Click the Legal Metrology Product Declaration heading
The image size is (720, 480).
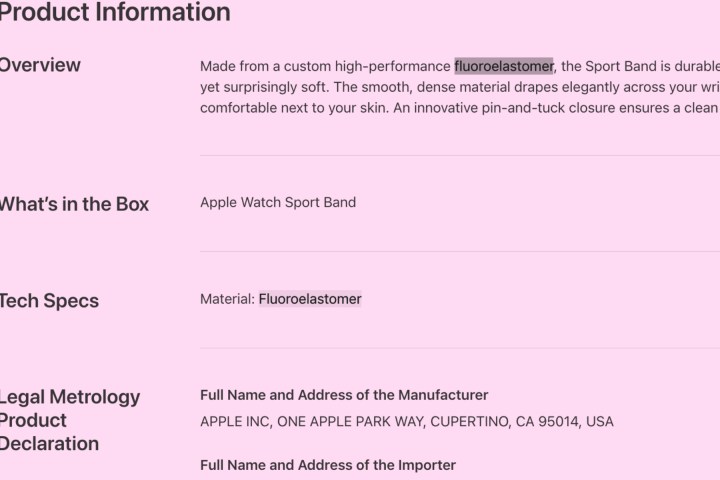[70, 420]
